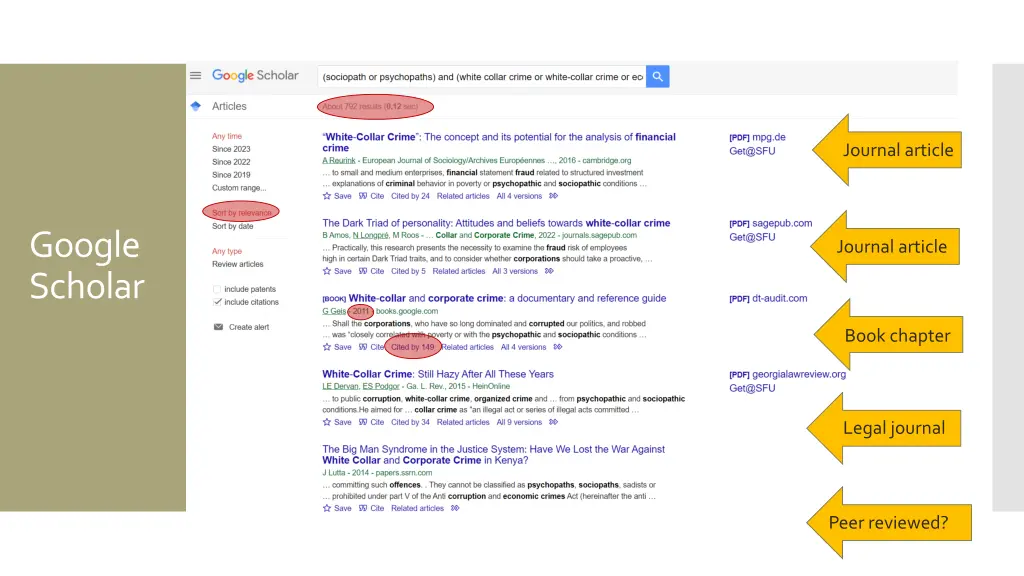The image size is (1024, 576).
Task: Open author A Reurink's profile
Action: coord(339,160)
